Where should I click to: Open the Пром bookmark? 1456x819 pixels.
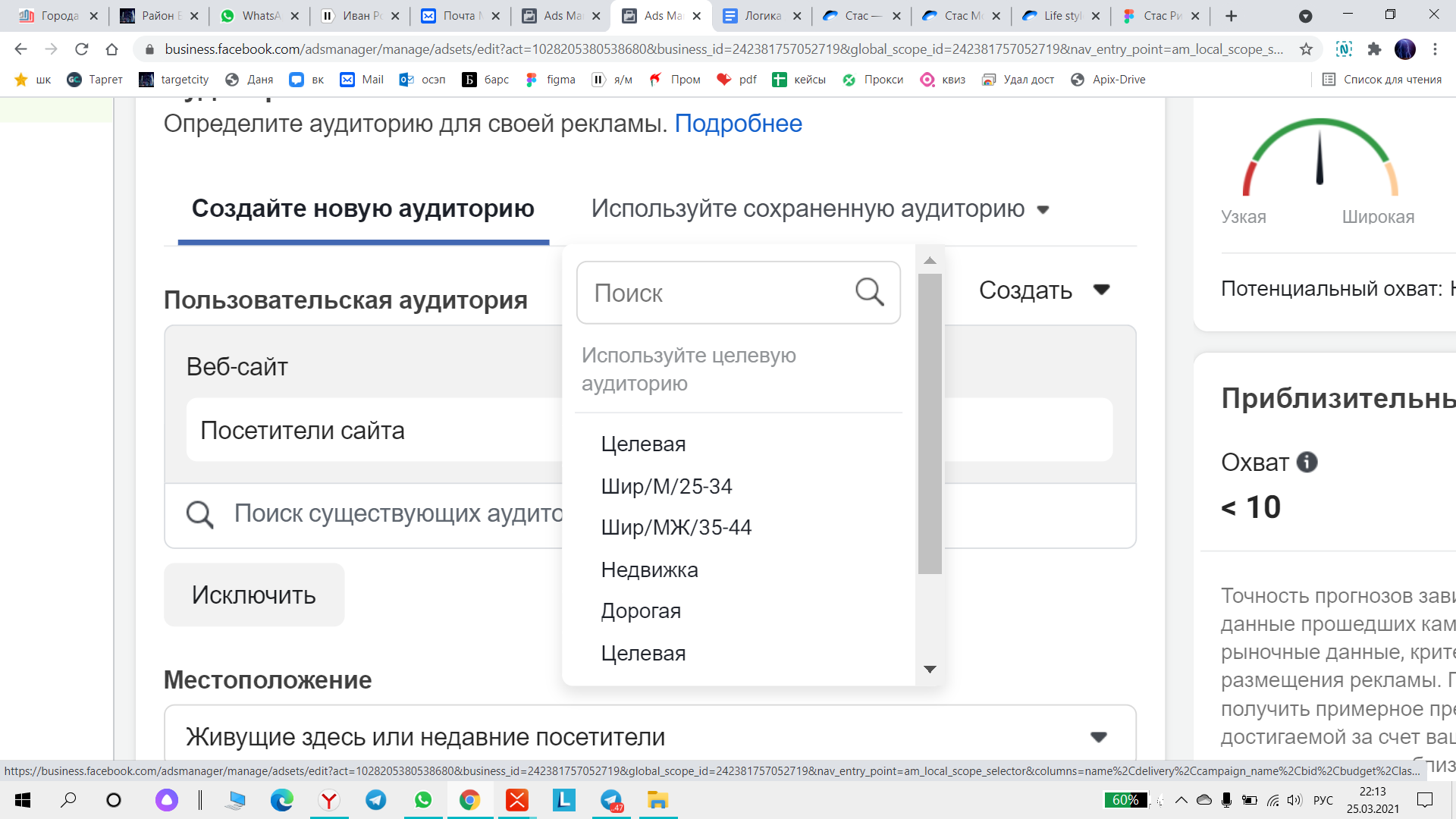coord(674,80)
